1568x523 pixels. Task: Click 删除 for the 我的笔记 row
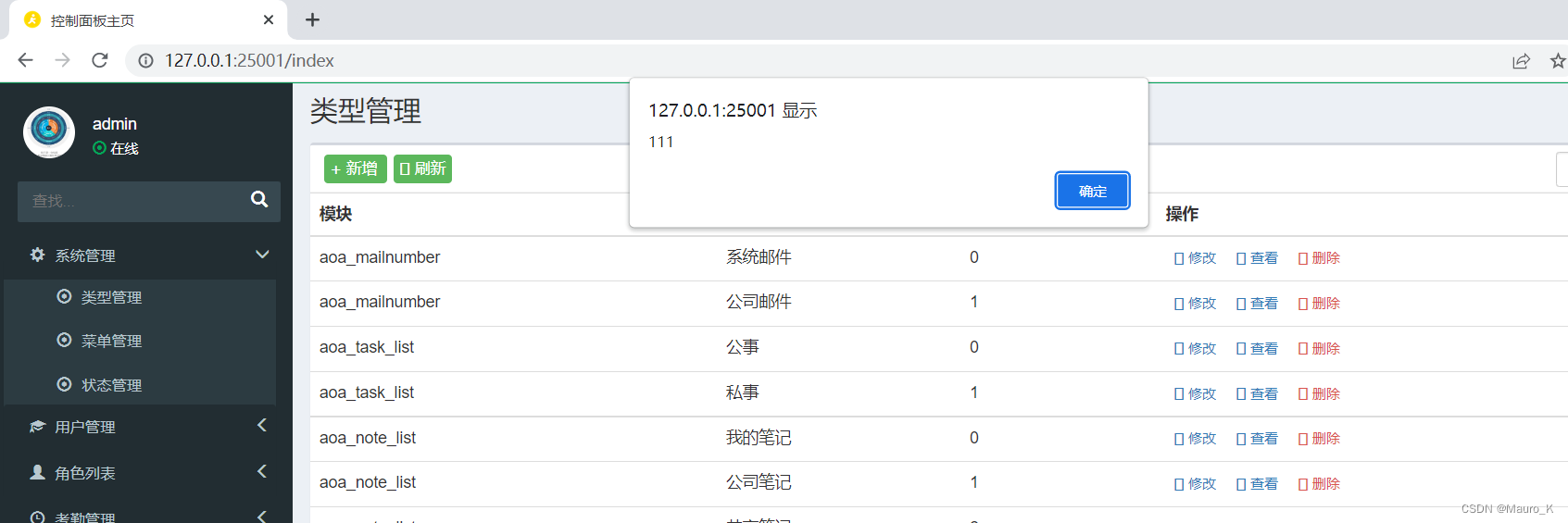coord(1319,439)
